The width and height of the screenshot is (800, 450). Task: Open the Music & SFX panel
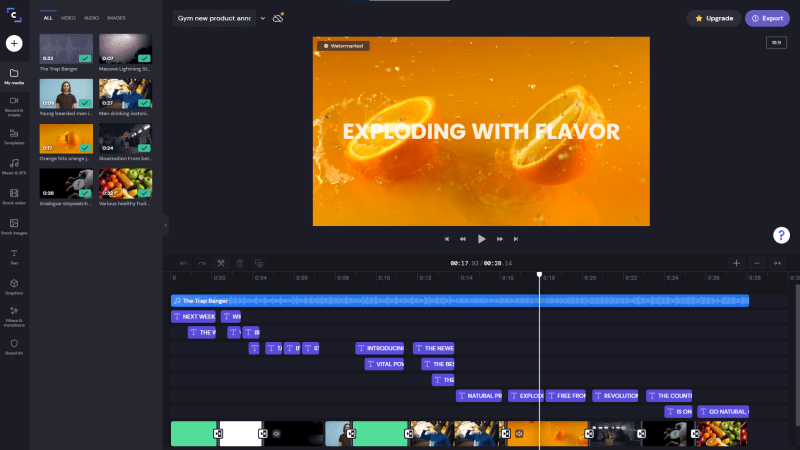(14, 165)
